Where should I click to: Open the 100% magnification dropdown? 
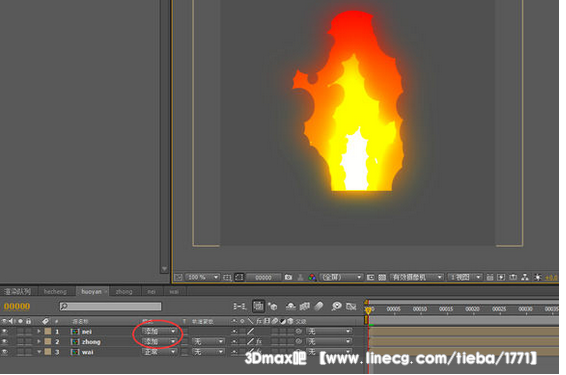click(x=202, y=277)
